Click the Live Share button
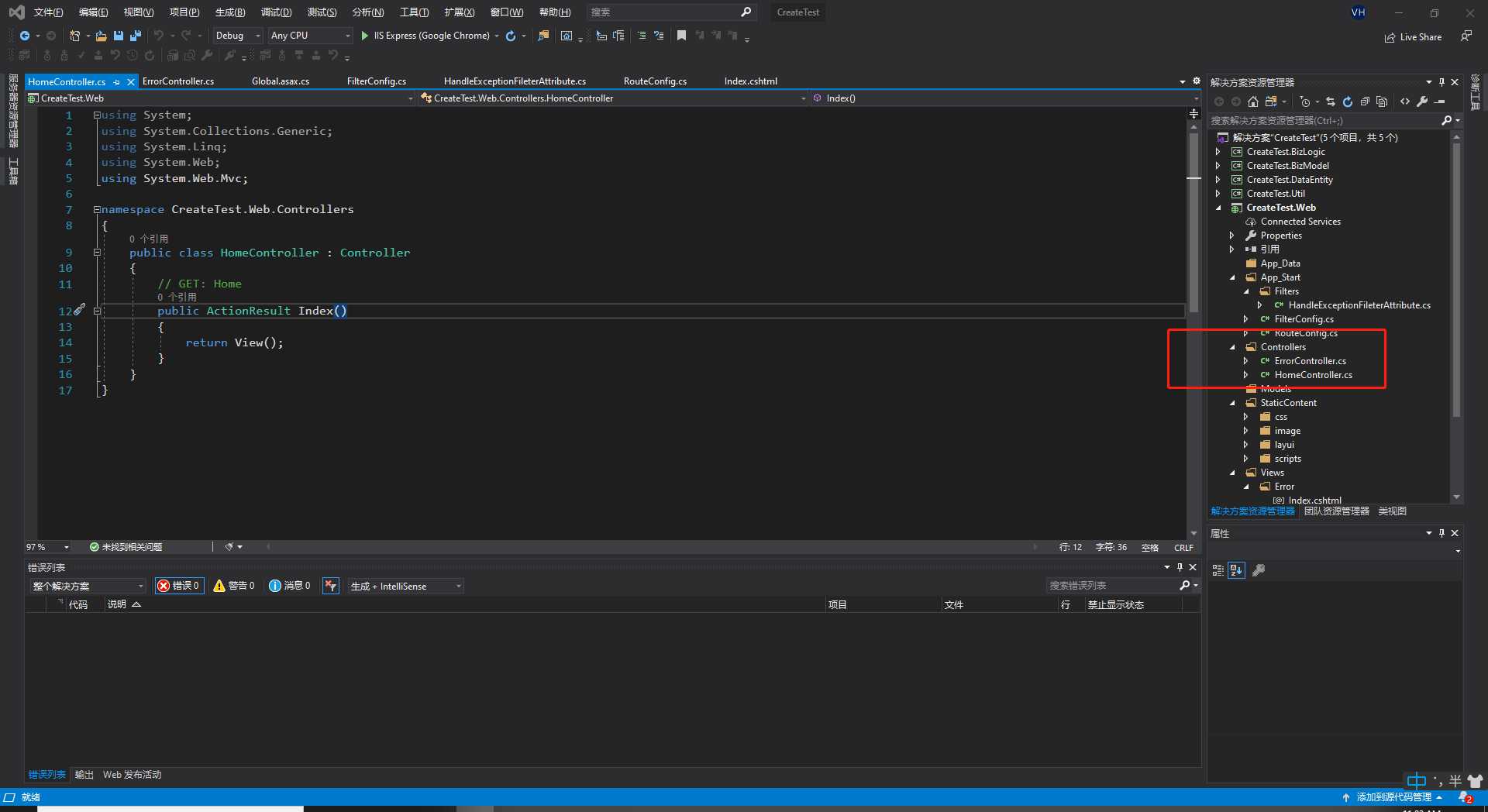Viewport: 1488px width, 812px height. [1414, 37]
